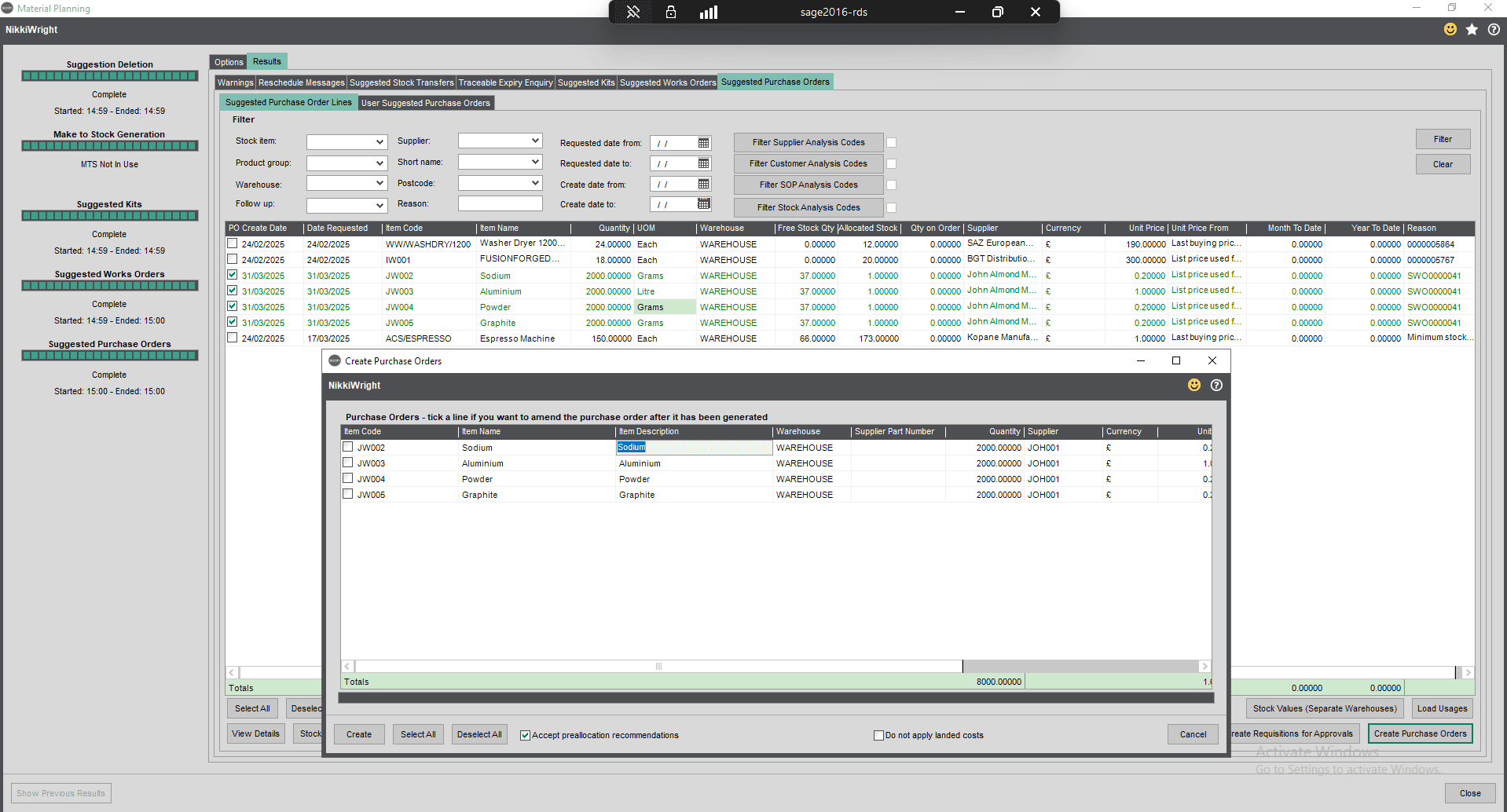
Task: Open calendar for Create date from
Action: 704,184
